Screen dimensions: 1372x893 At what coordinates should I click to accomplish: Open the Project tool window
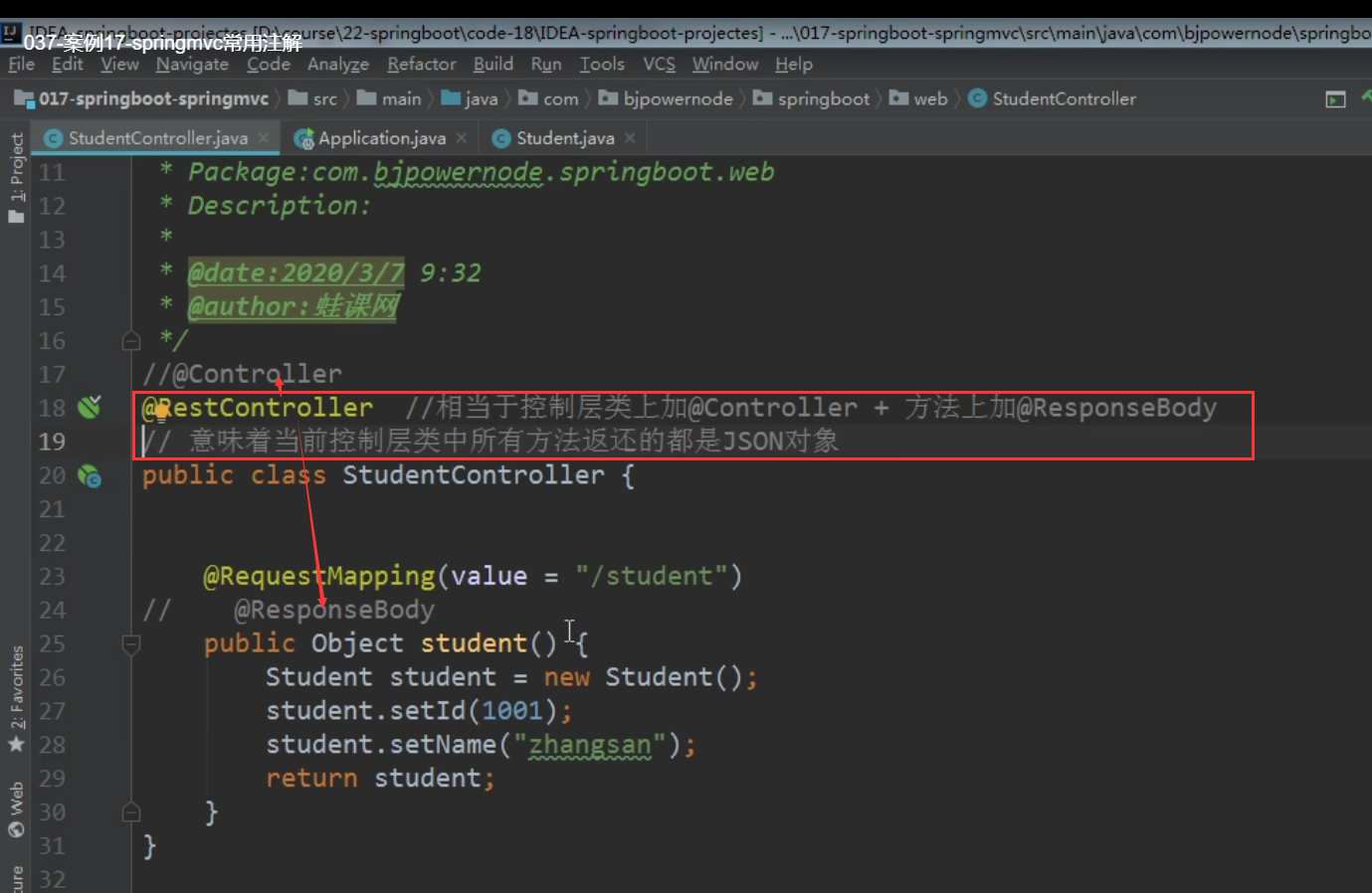click(x=16, y=177)
